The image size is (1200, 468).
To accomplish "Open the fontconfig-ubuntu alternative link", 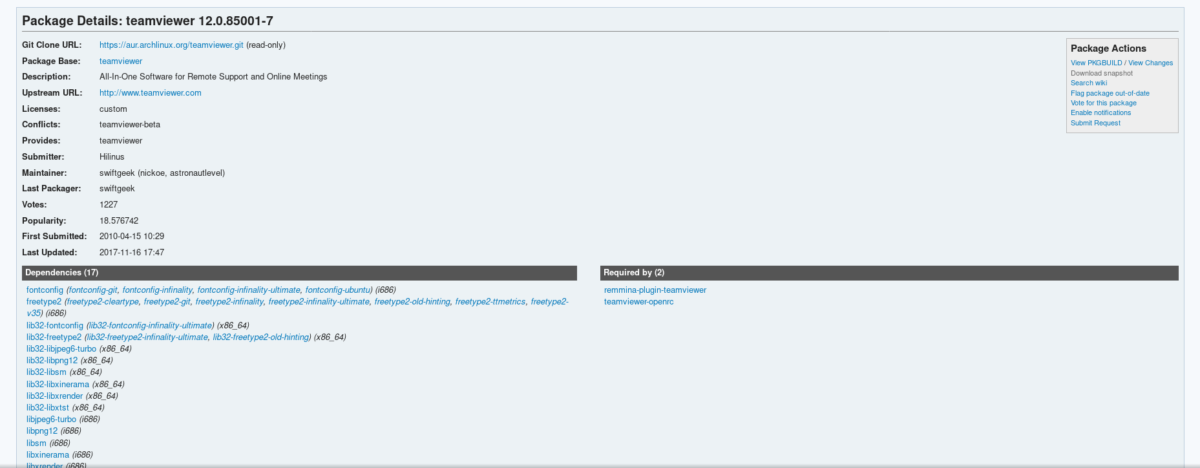I will click(338, 290).
